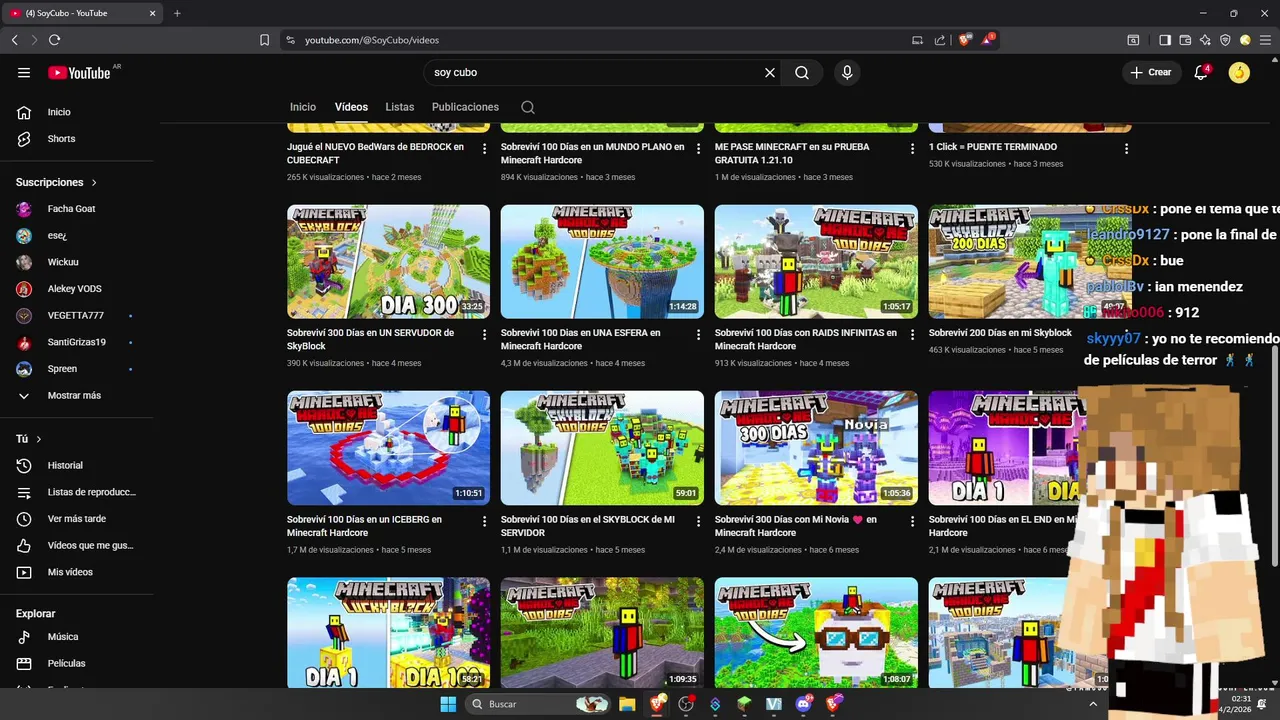Open a new browser tab
The height and width of the screenshot is (720, 1280).
(x=177, y=13)
